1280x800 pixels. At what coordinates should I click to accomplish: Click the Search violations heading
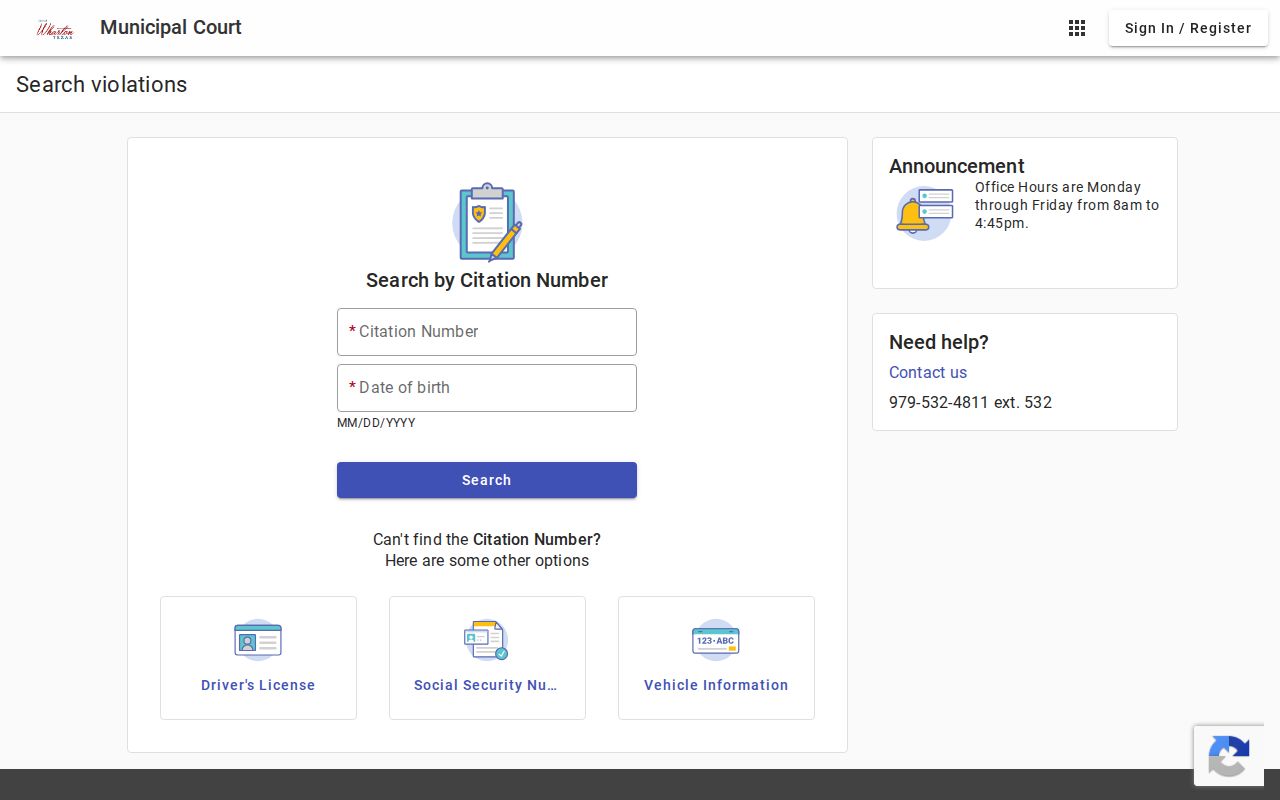click(102, 84)
